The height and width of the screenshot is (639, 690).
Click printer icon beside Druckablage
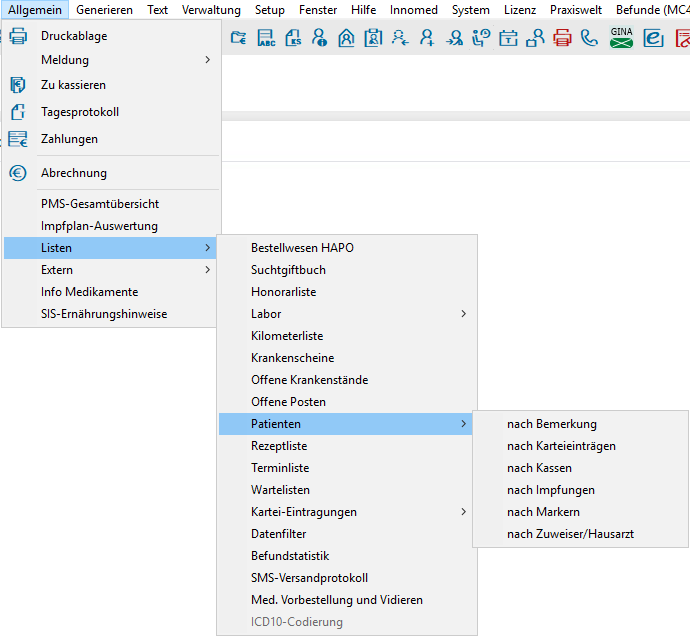coord(18,36)
